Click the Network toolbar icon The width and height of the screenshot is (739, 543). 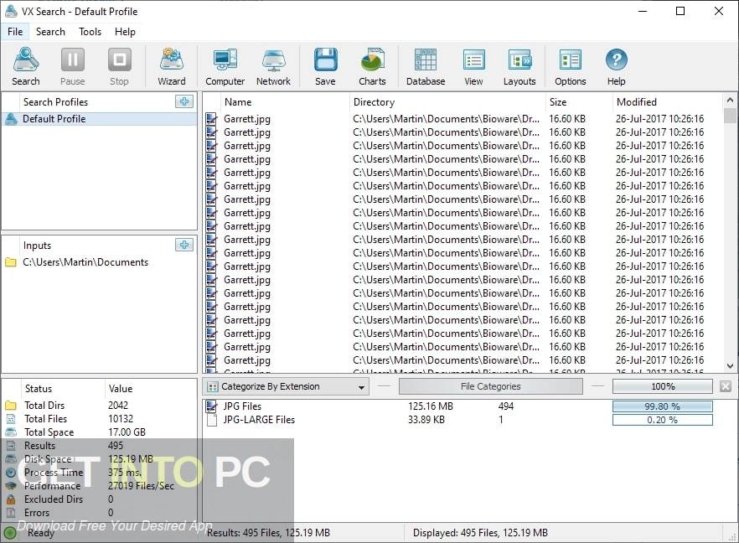tap(273, 66)
